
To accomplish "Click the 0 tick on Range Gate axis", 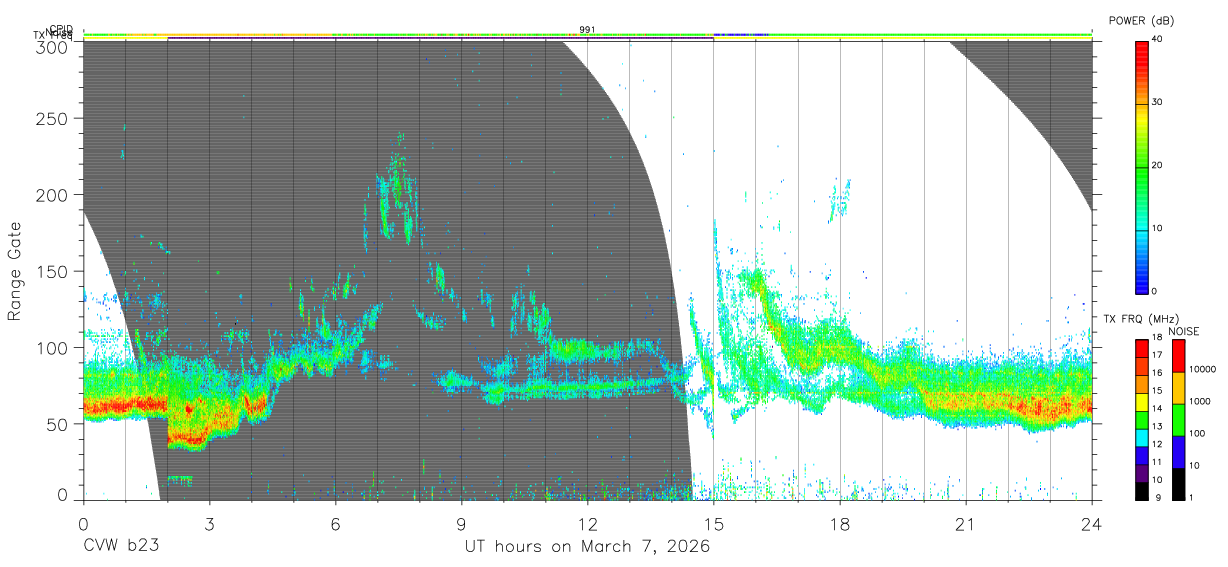I will pyautogui.click(x=63, y=495).
